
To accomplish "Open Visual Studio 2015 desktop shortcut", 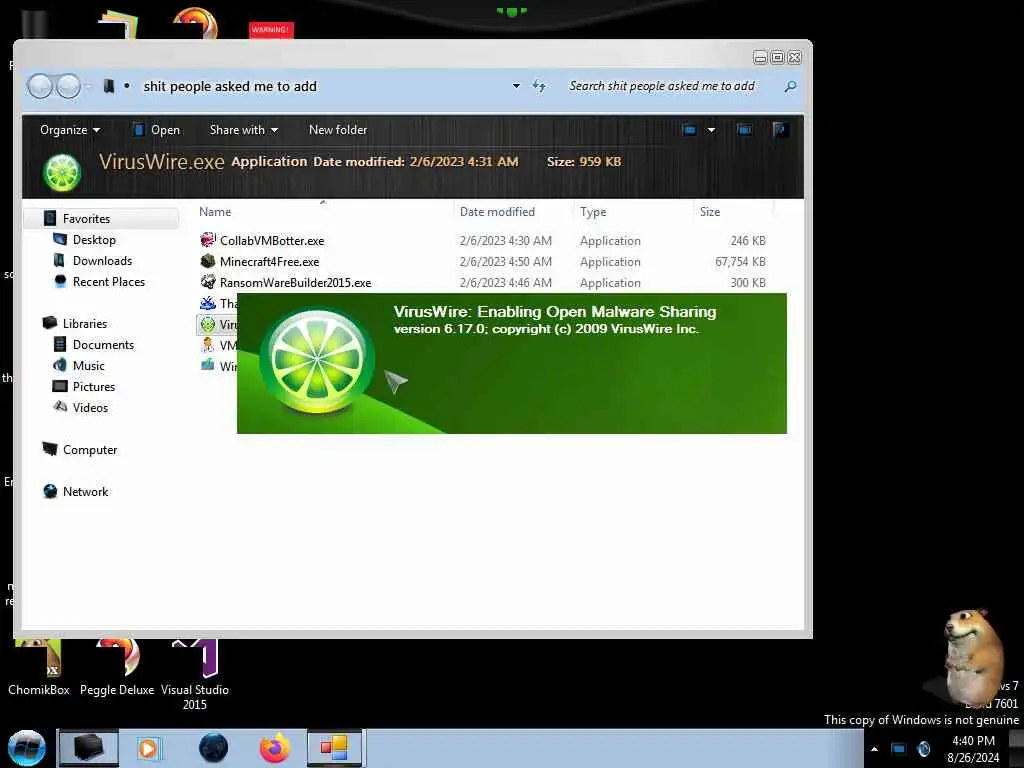I will (x=195, y=676).
